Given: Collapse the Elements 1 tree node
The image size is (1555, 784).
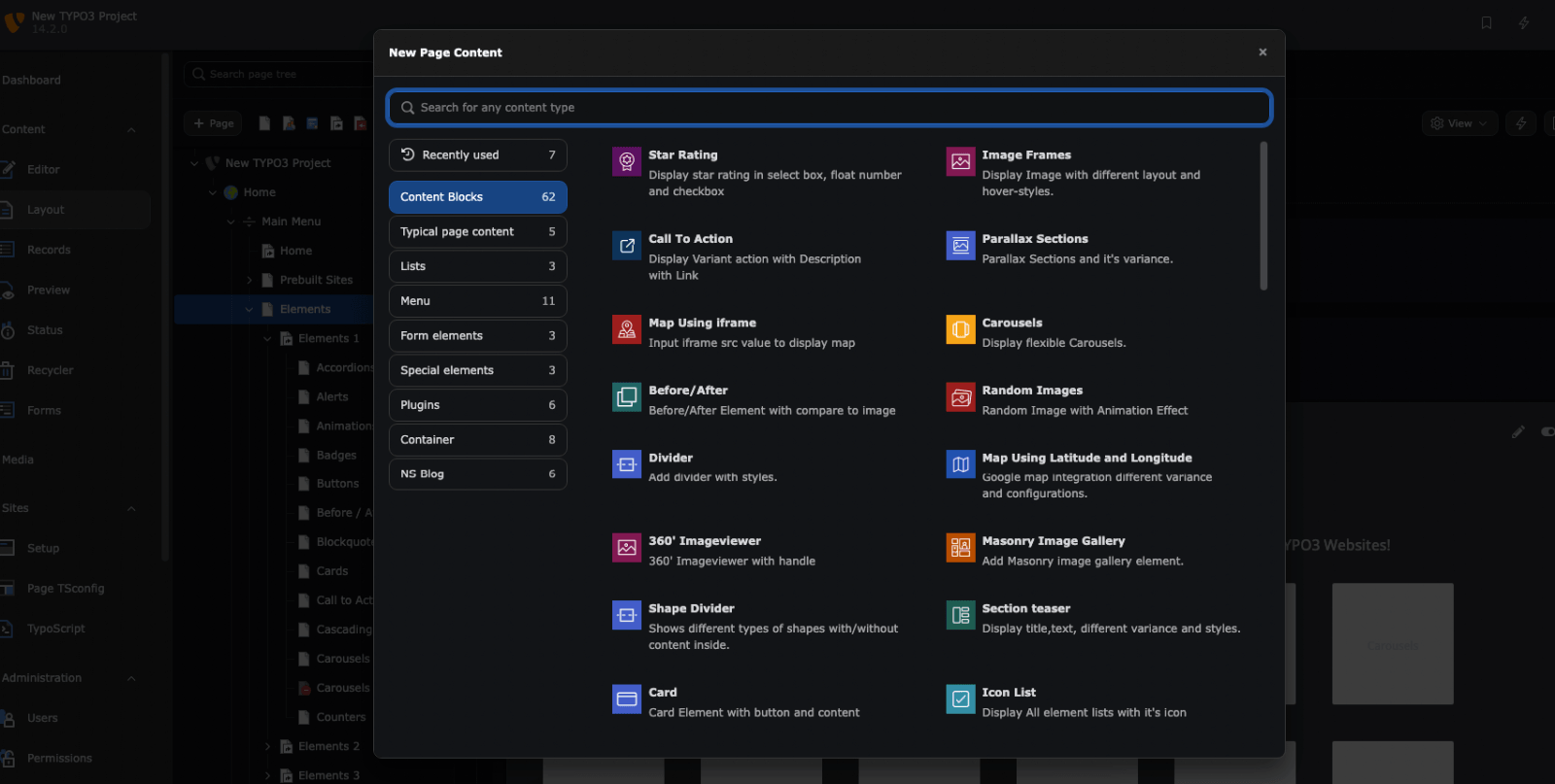Looking at the screenshot, I should tap(268, 339).
